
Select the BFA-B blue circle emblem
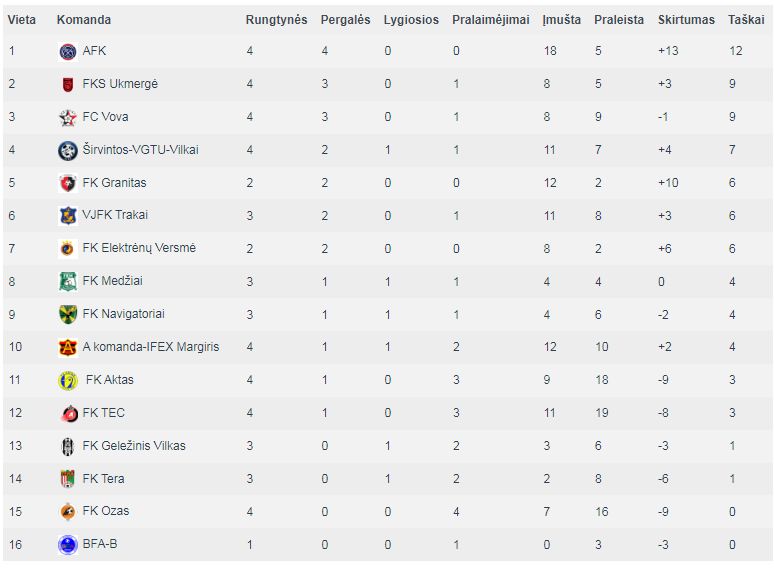pyautogui.click(x=68, y=545)
